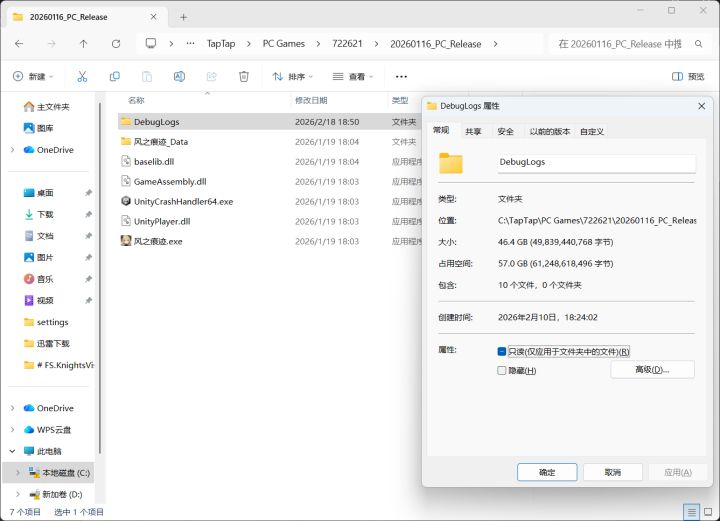The width and height of the screenshot is (720, 521).
Task: Toggle the hidden 隐藏 checkbox
Action: (501, 370)
